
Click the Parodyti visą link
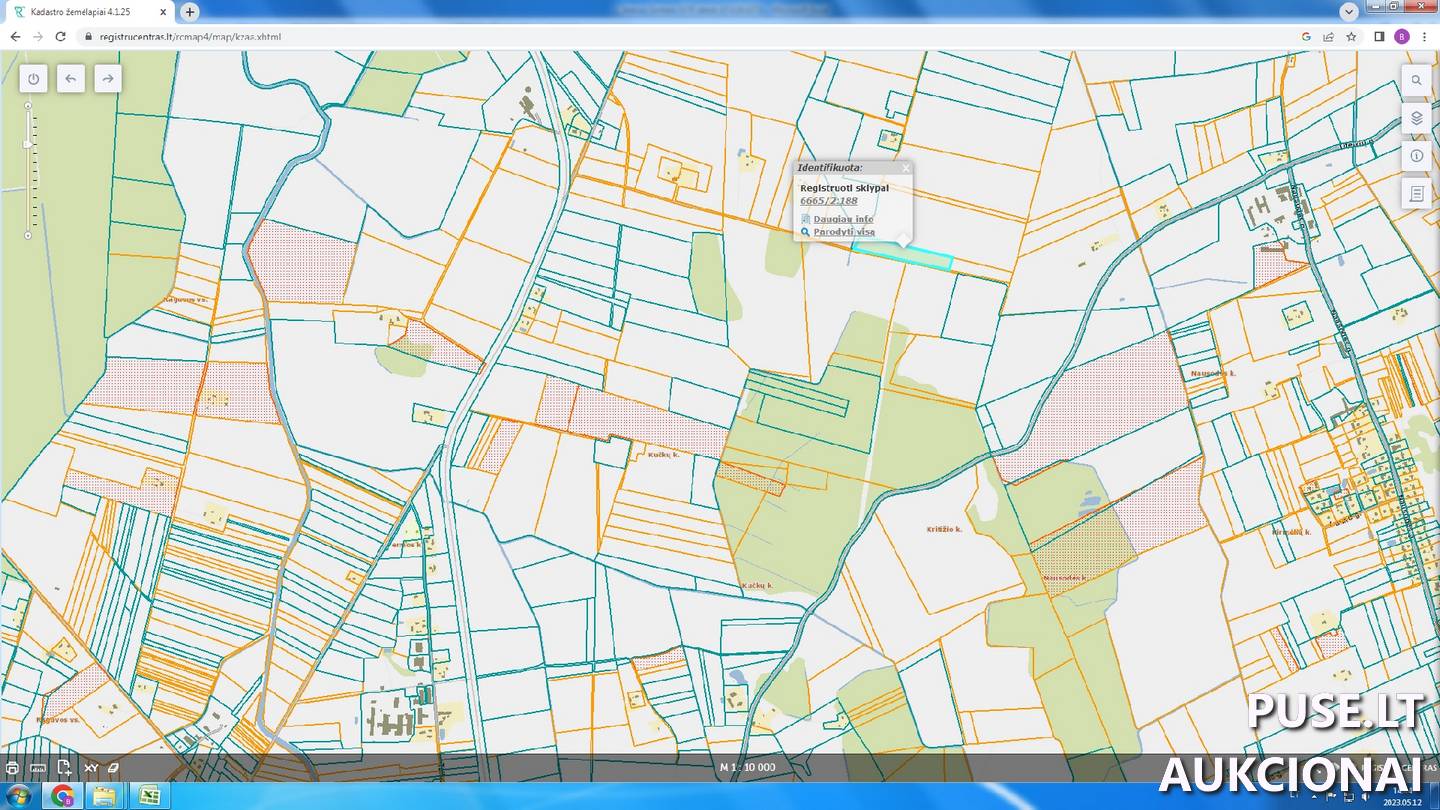click(x=844, y=232)
